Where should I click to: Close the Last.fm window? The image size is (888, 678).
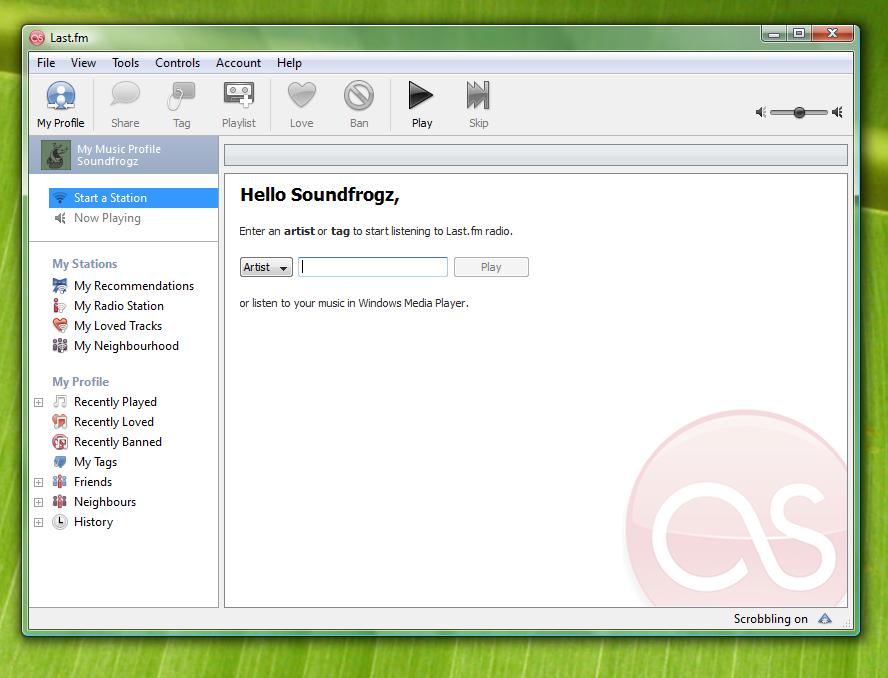(832, 33)
